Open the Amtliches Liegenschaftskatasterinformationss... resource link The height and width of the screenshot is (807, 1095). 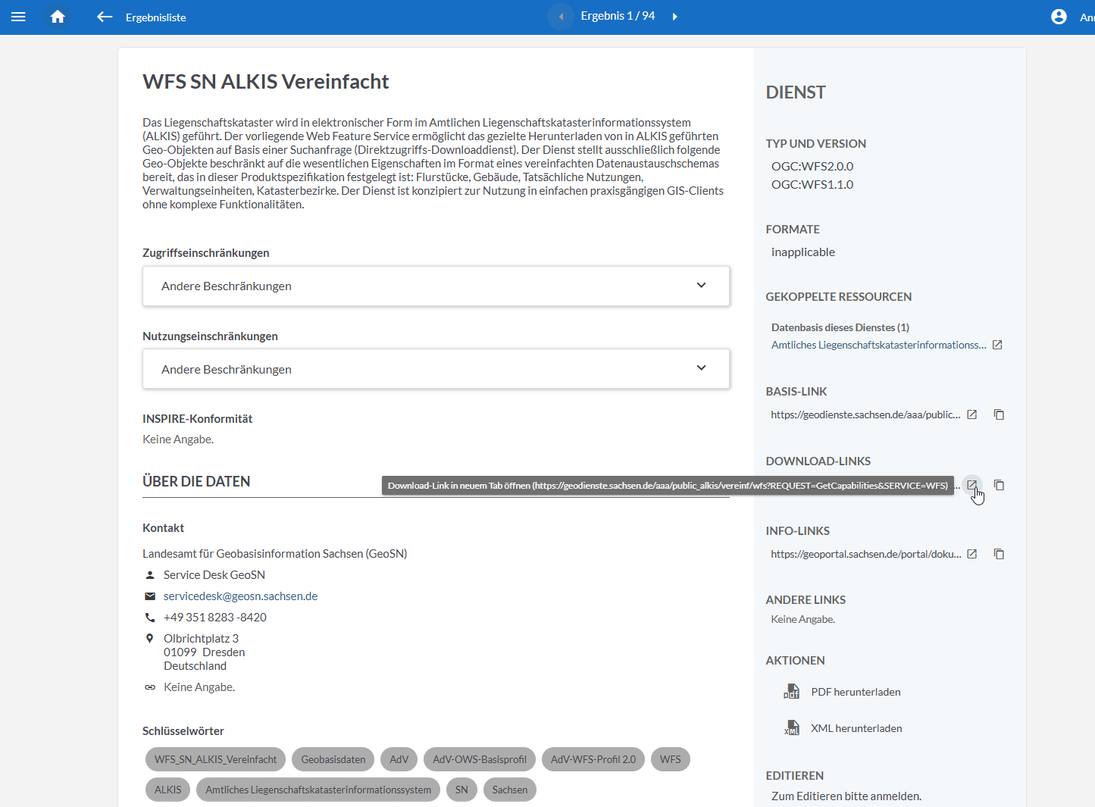click(873, 344)
